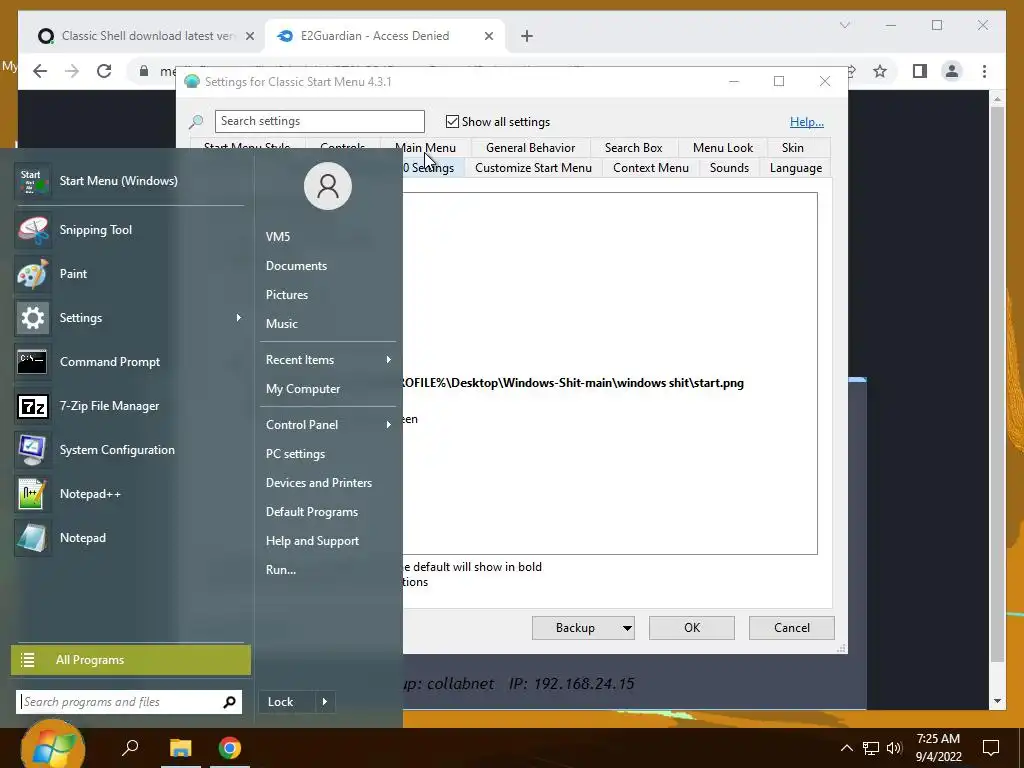This screenshot has height=768, width=1024.
Task: Click the Windows start orb button
Action: point(52,745)
